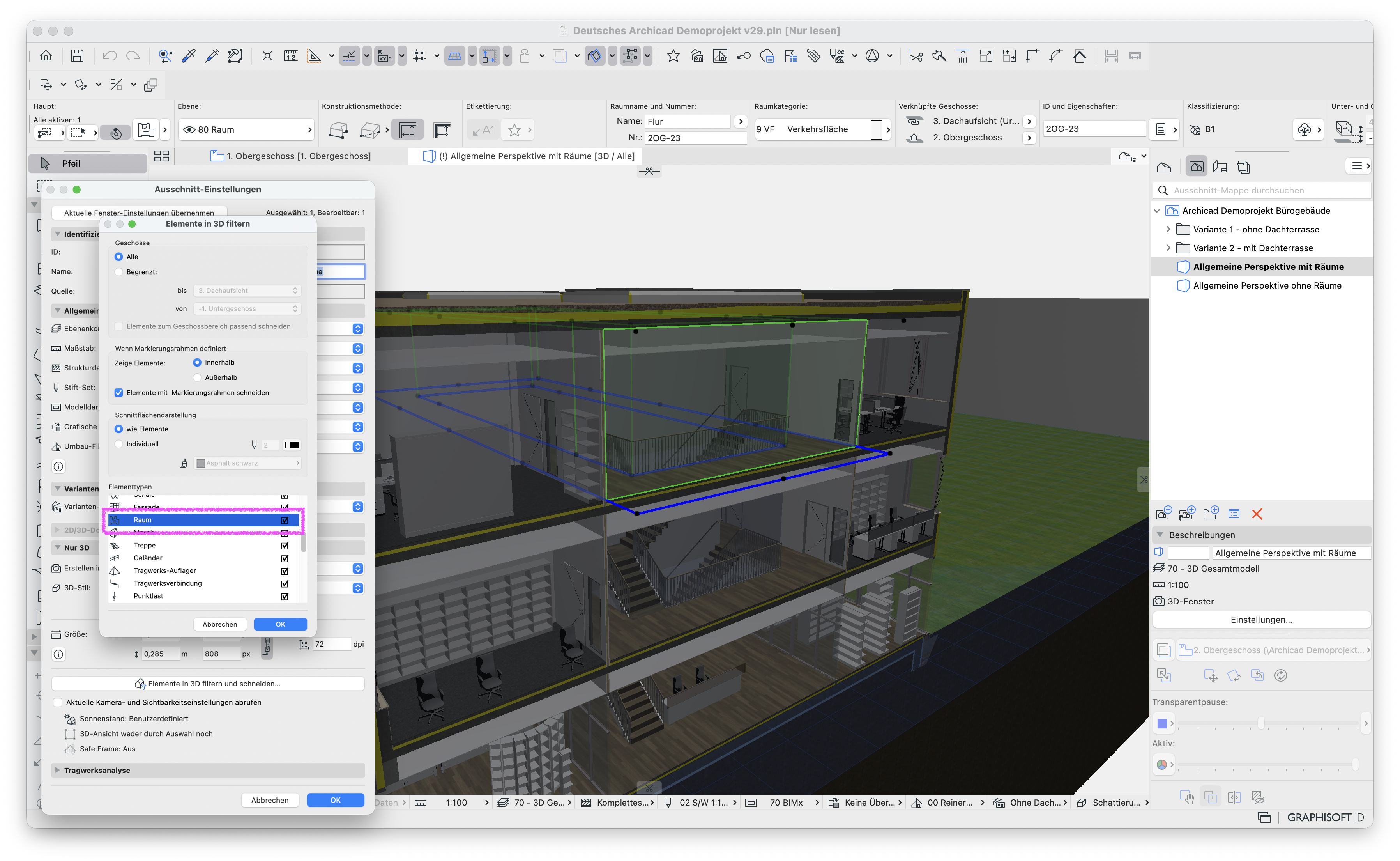
Task: Switch navigator to Ausschnitt-Mappe view icon
Action: coord(1196,167)
